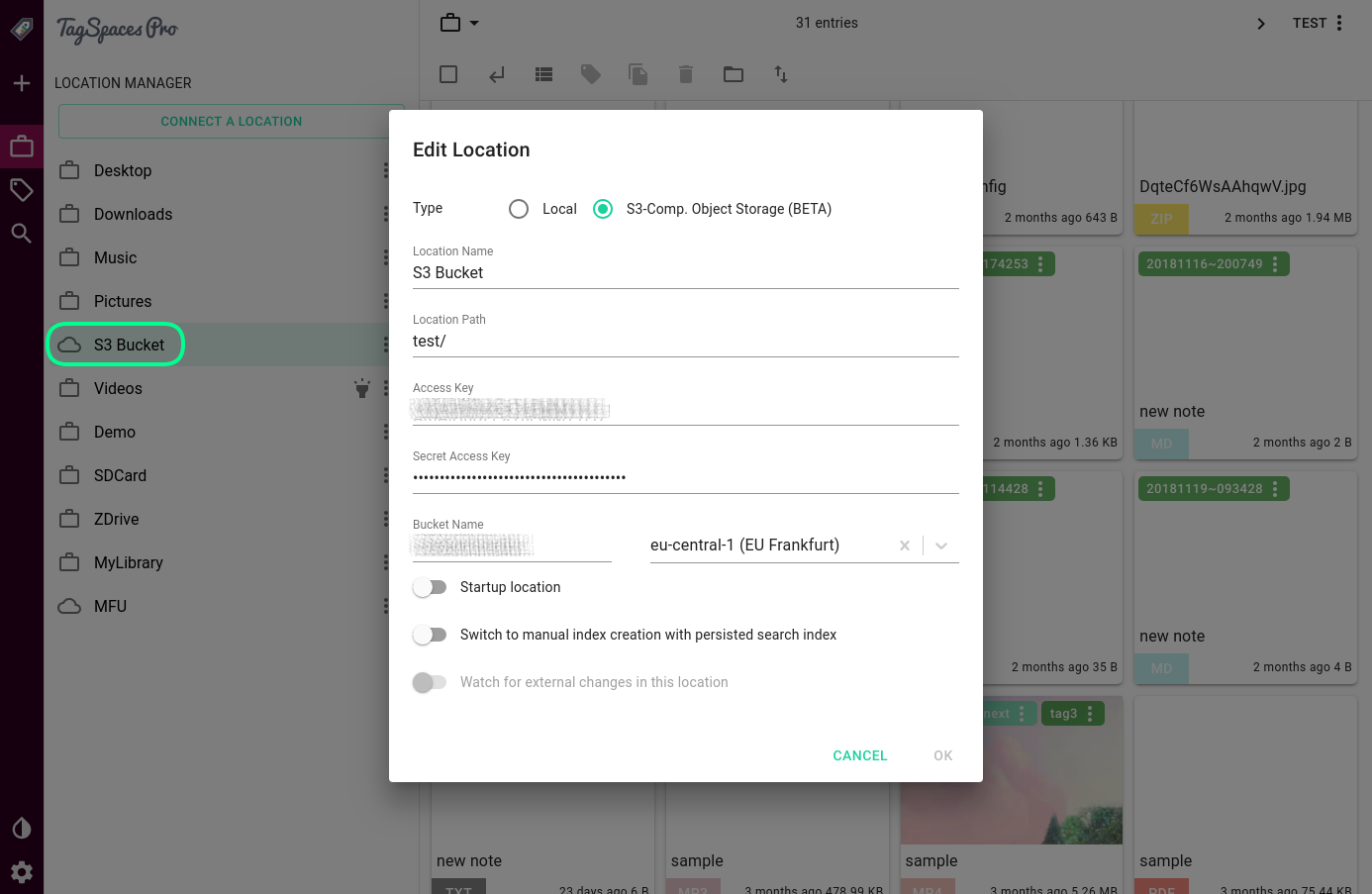Click the navigate-to-parent-folder arrow icon

click(496, 74)
